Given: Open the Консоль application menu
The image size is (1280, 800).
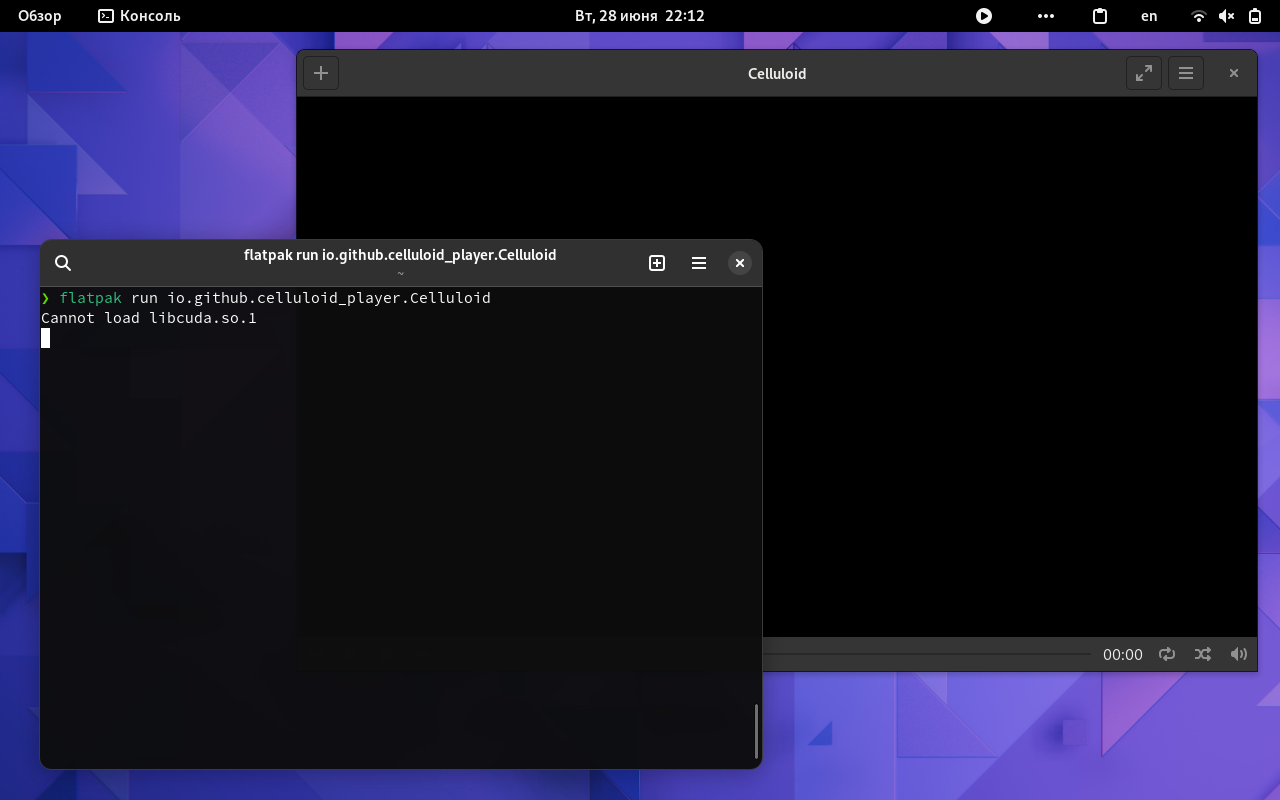Looking at the screenshot, I should [137, 15].
